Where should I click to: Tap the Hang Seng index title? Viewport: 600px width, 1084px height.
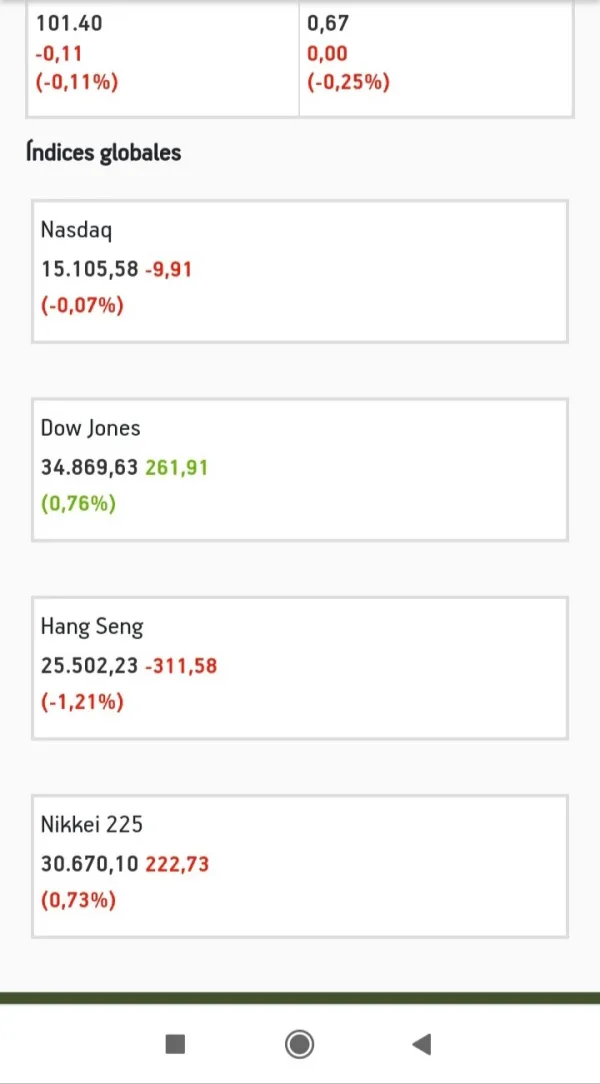click(x=92, y=627)
